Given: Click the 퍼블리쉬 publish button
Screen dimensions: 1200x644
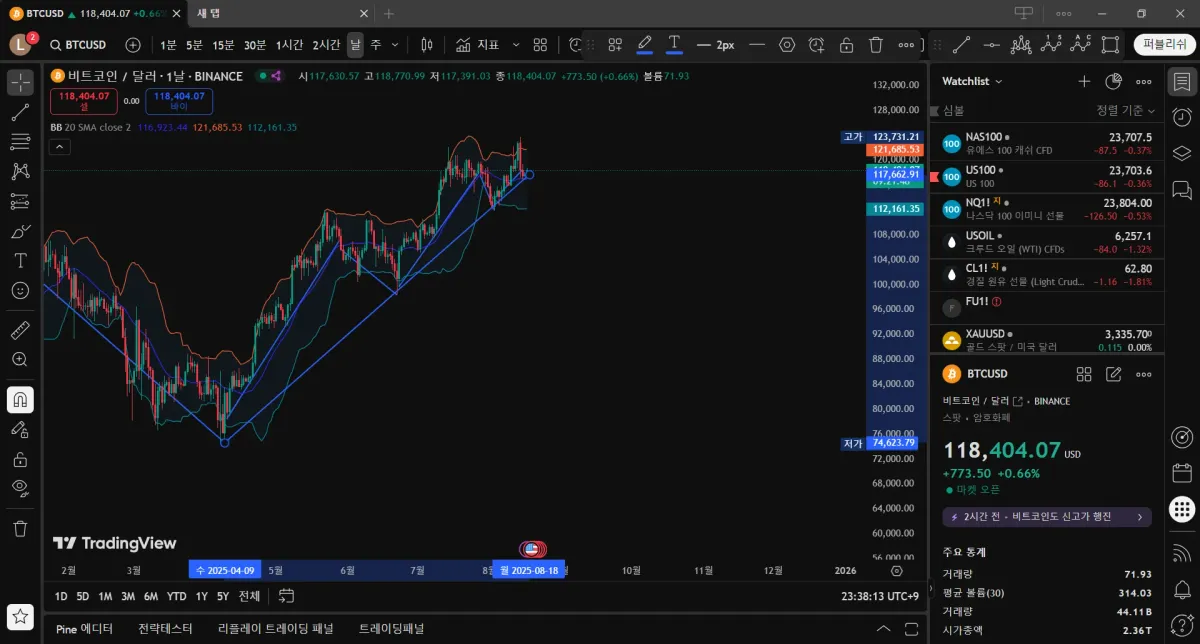Looking at the screenshot, I should [1162, 45].
